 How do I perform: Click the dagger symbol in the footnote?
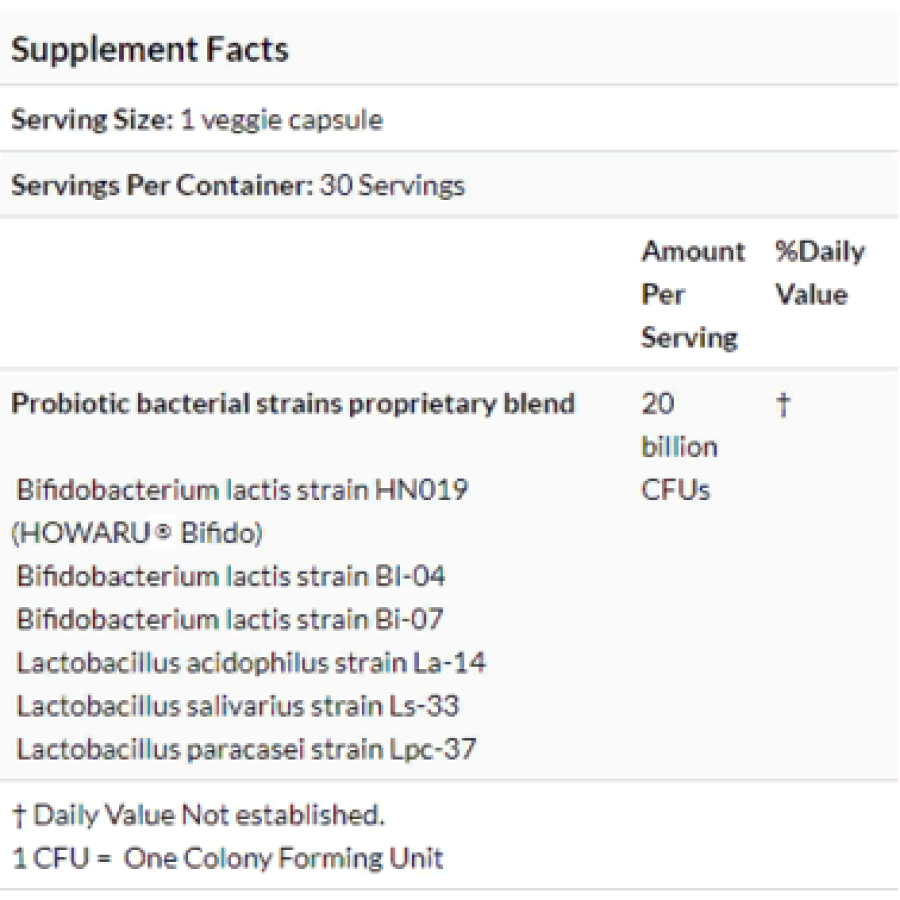19,815
